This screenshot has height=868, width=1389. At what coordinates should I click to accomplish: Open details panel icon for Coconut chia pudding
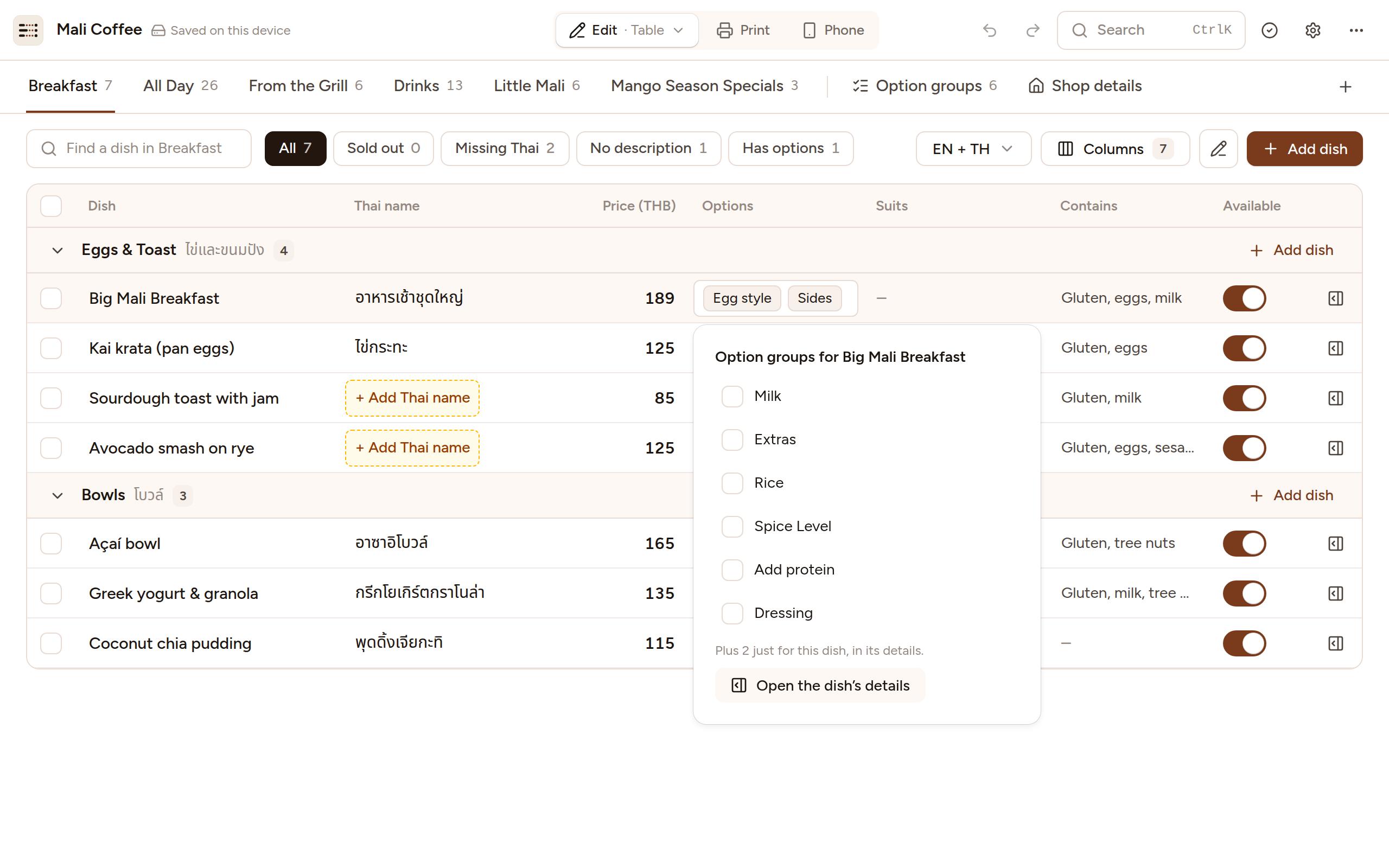click(1336, 643)
